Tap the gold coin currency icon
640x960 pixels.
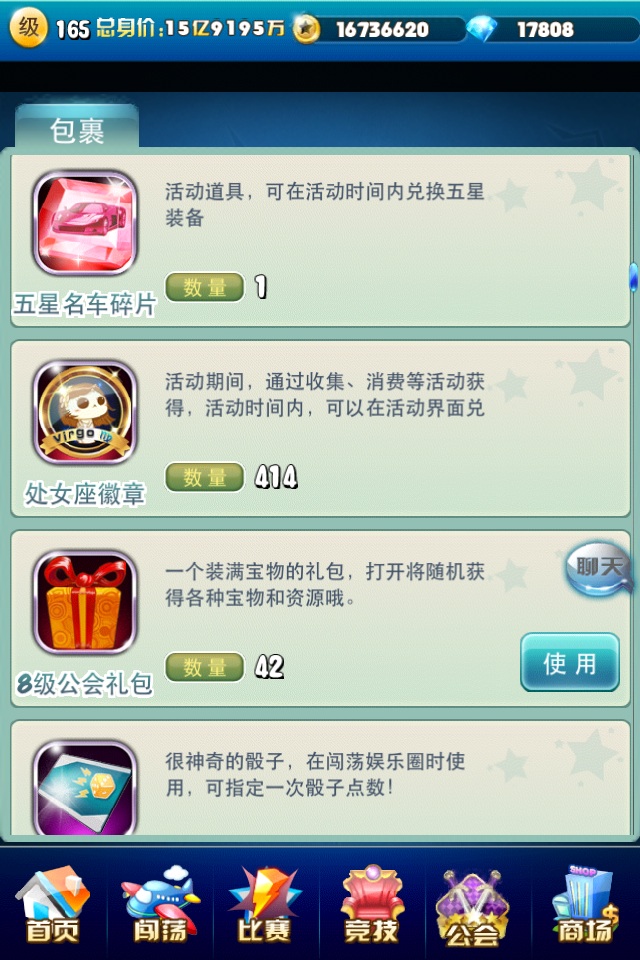pyautogui.click(x=306, y=29)
